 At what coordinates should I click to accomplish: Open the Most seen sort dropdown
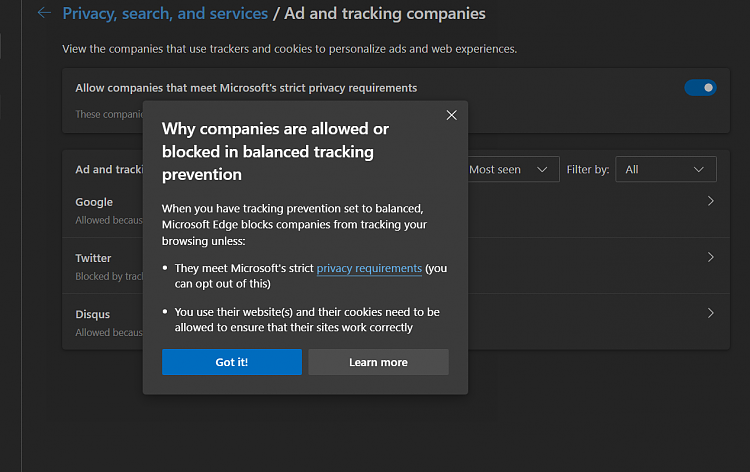[x=513, y=169]
